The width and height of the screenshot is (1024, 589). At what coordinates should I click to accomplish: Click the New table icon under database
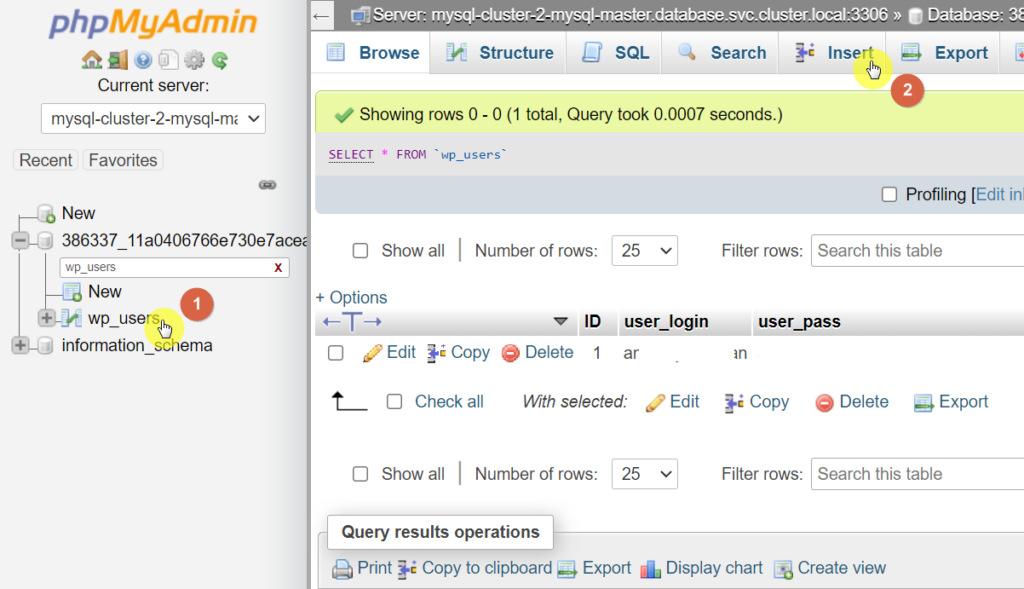coord(72,292)
